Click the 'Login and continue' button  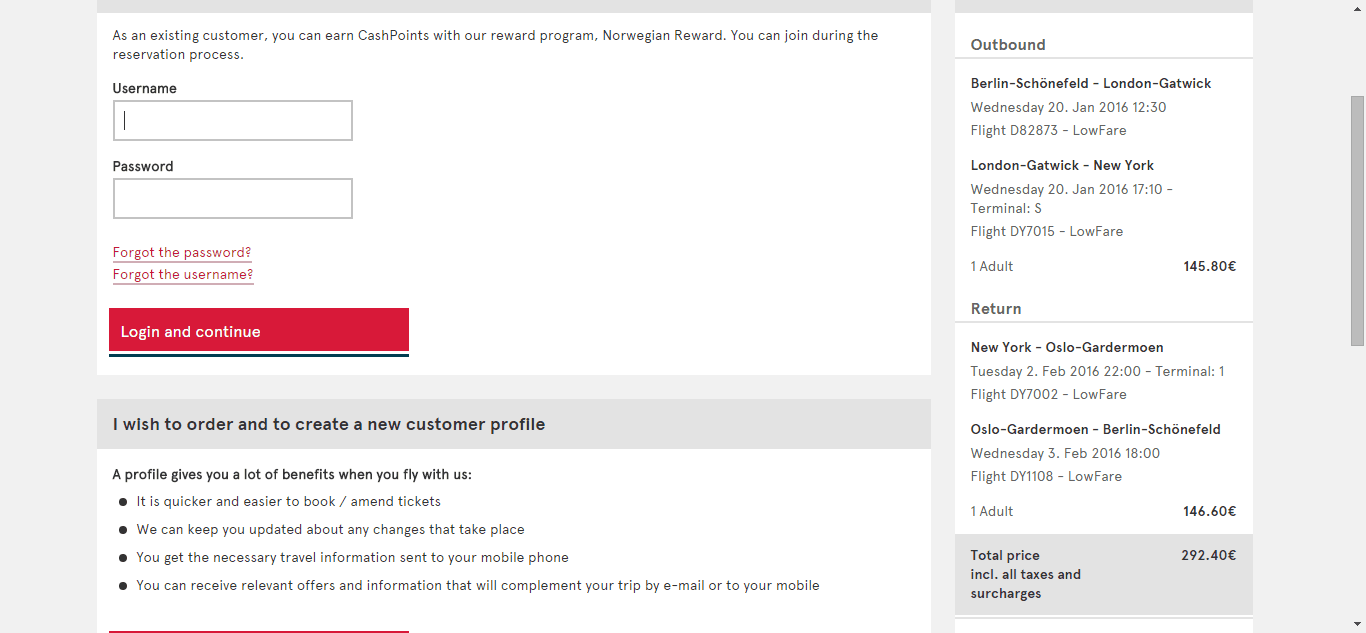pyautogui.click(x=259, y=331)
